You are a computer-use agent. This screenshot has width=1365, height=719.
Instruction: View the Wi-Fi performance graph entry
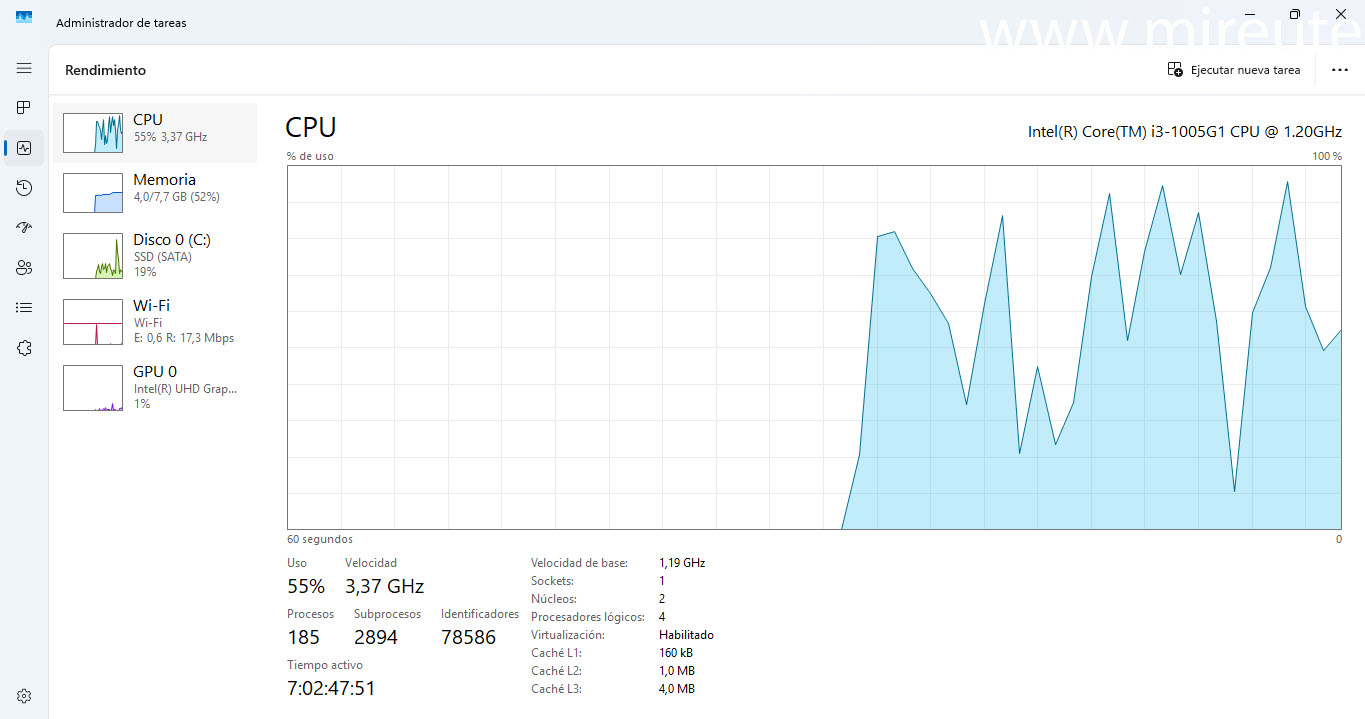[155, 321]
